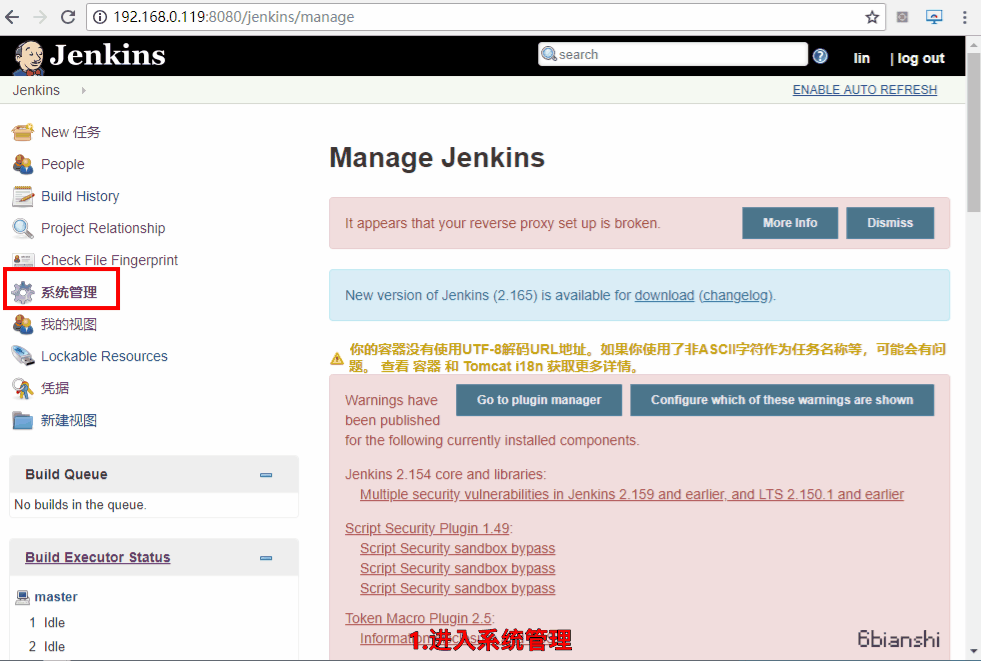Screen dimensions: 981x661
Task: Open 系统管理 in the sidebar
Action: pos(69,292)
